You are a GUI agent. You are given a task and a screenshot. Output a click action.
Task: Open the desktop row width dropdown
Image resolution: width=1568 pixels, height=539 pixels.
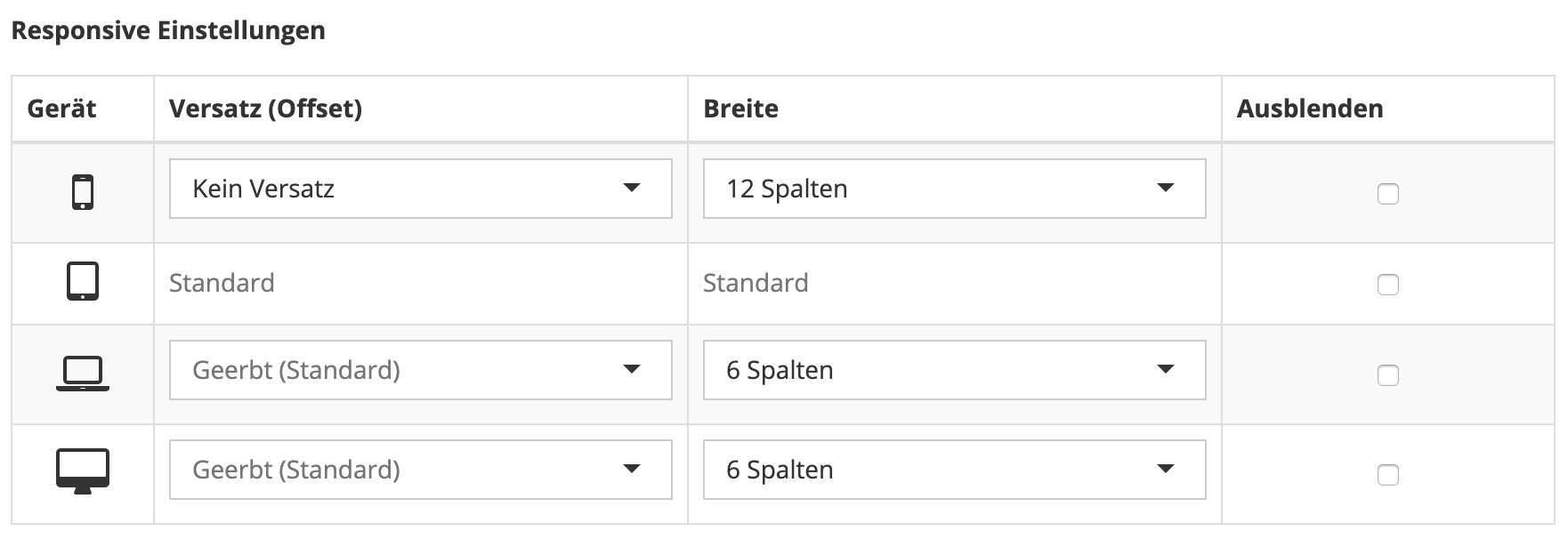(x=954, y=470)
